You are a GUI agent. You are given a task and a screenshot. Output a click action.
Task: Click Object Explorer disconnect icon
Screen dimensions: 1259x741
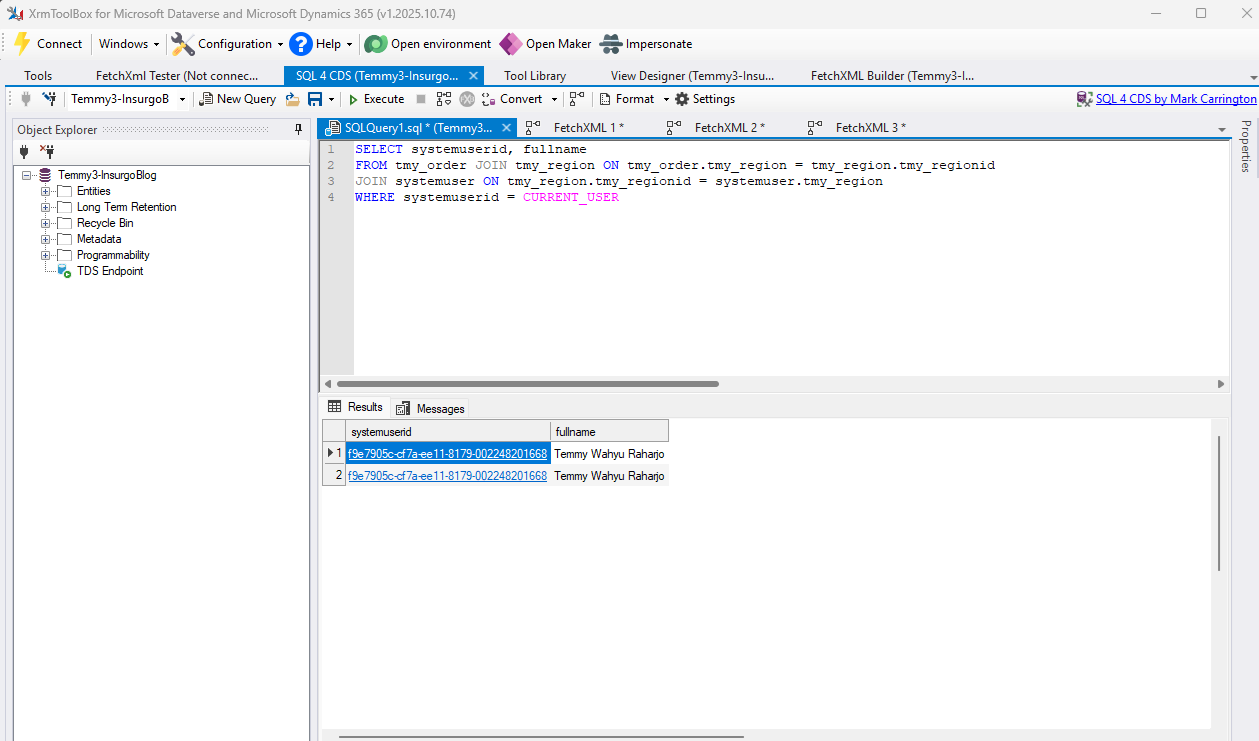(47, 152)
